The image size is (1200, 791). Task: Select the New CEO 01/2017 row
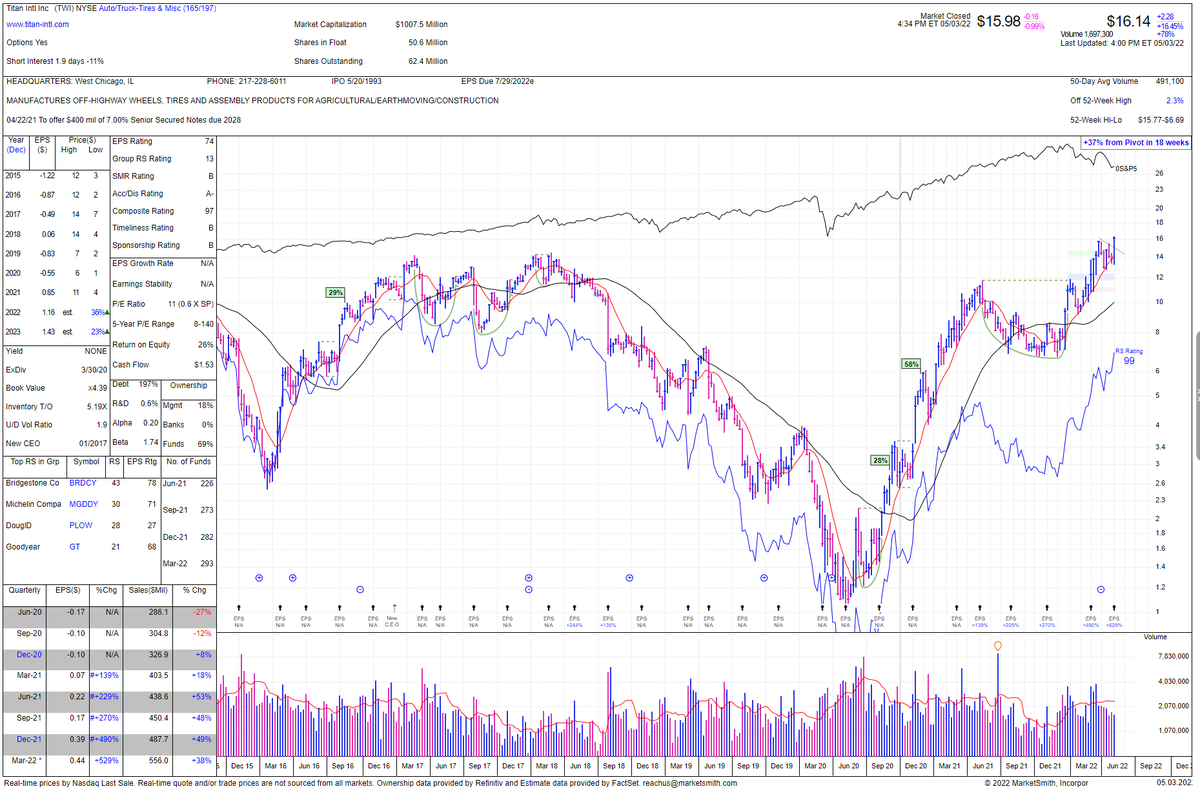tap(55, 443)
